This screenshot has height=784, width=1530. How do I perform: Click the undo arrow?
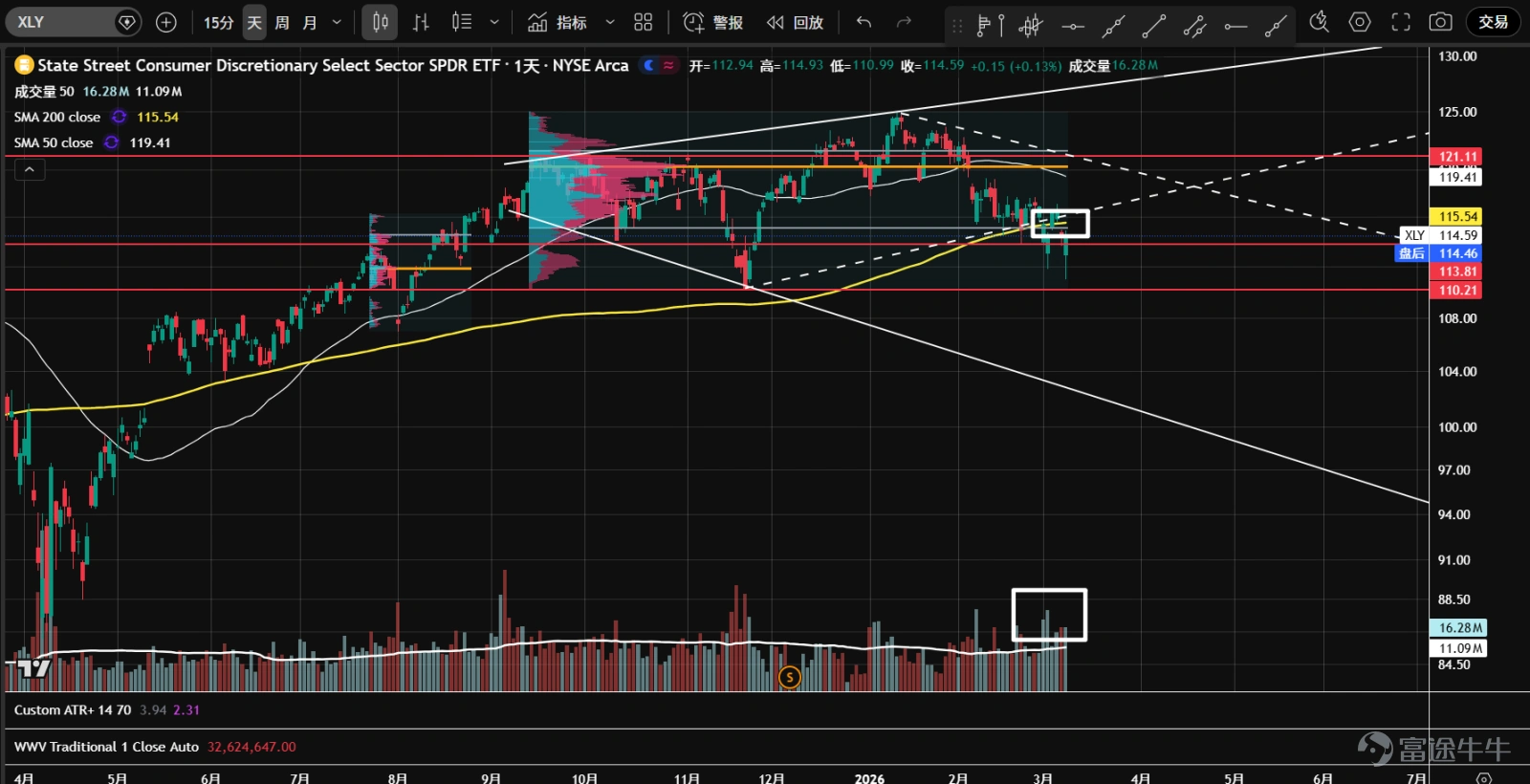coord(864,22)
